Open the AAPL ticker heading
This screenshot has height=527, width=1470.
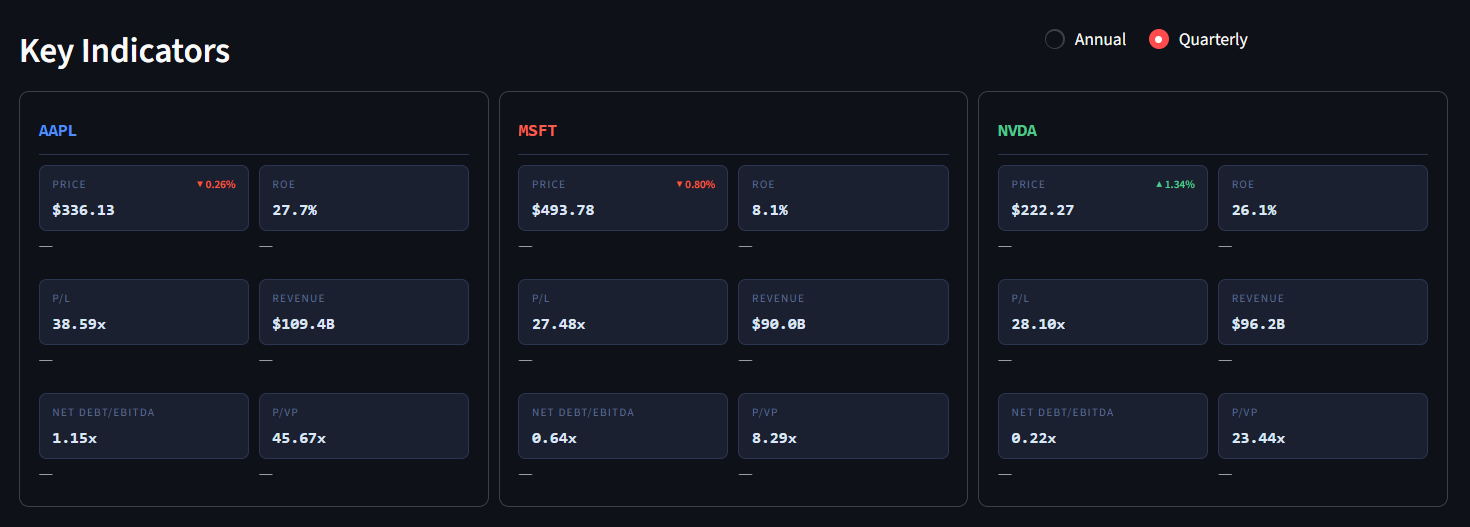click(58, 131)
